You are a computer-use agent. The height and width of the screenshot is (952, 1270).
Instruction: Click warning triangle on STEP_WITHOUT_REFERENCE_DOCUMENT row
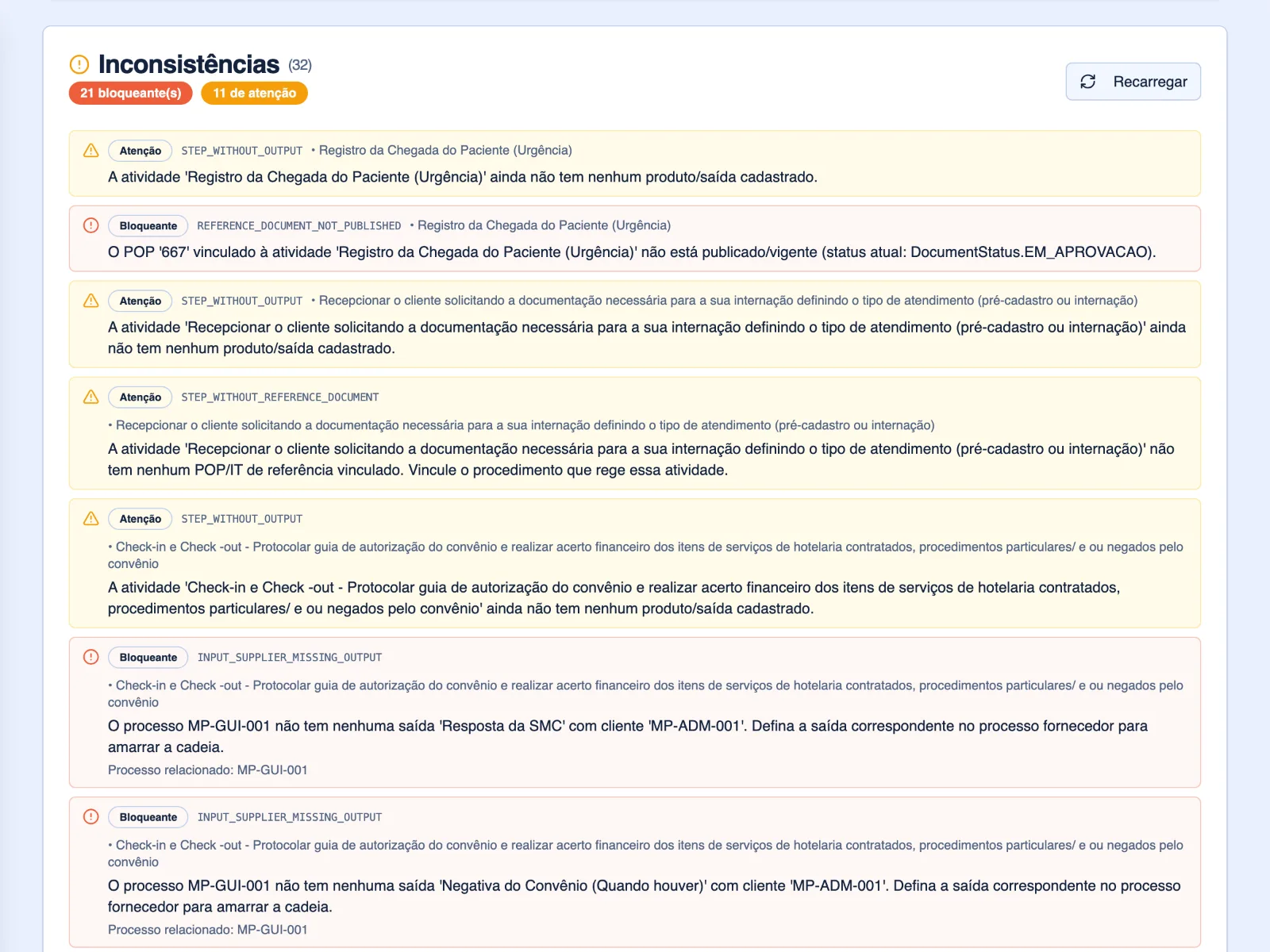pyautogui.click(x=91, y=397)
